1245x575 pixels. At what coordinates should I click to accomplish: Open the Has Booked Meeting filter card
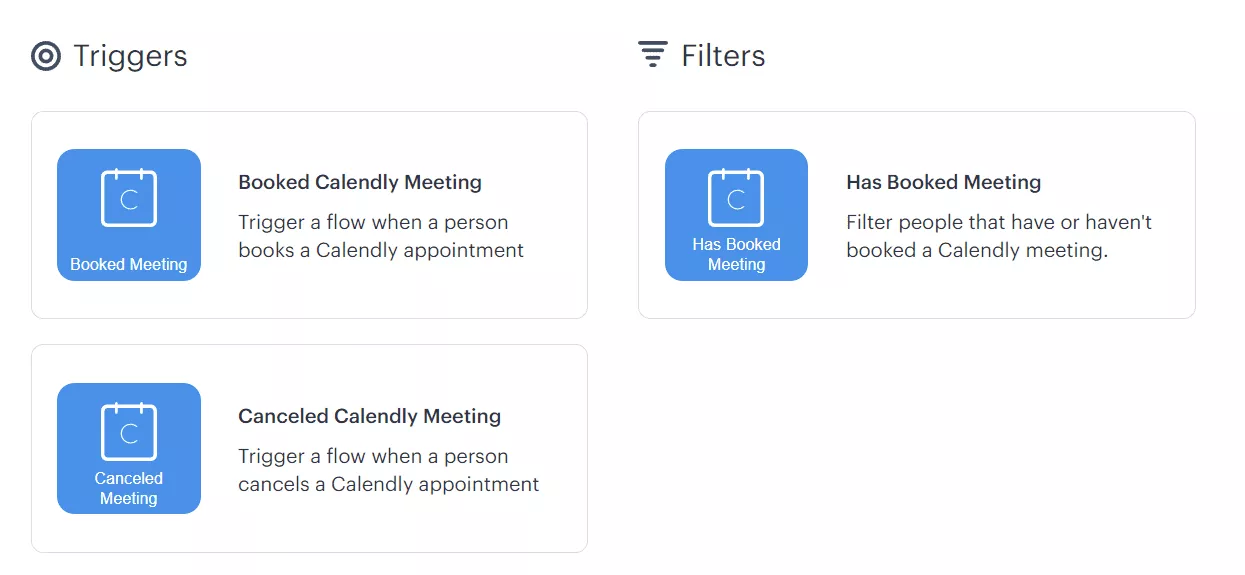[x=917, y=215]
